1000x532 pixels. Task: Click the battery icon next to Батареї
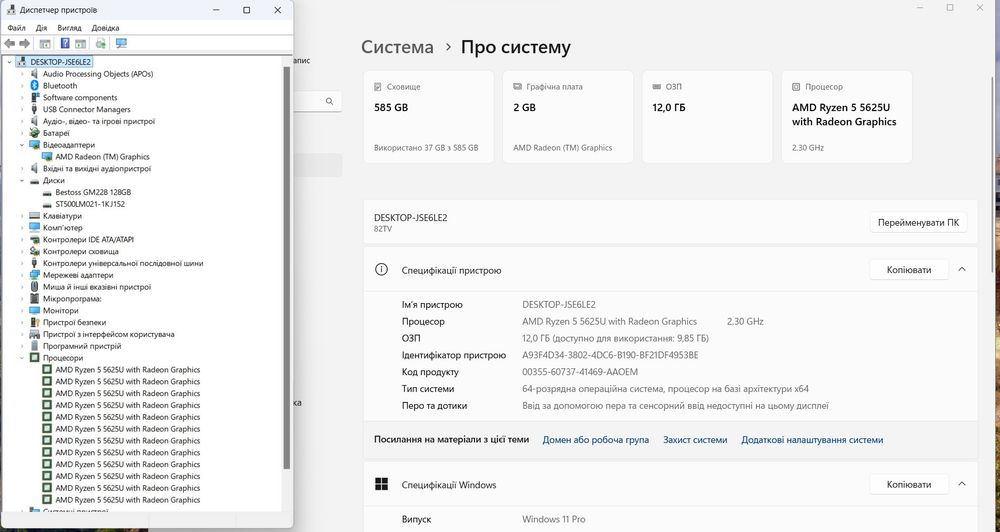pos(34,133)
